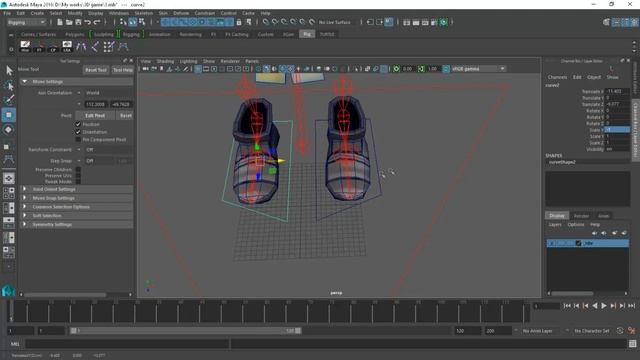Click the play backward button

595,306
